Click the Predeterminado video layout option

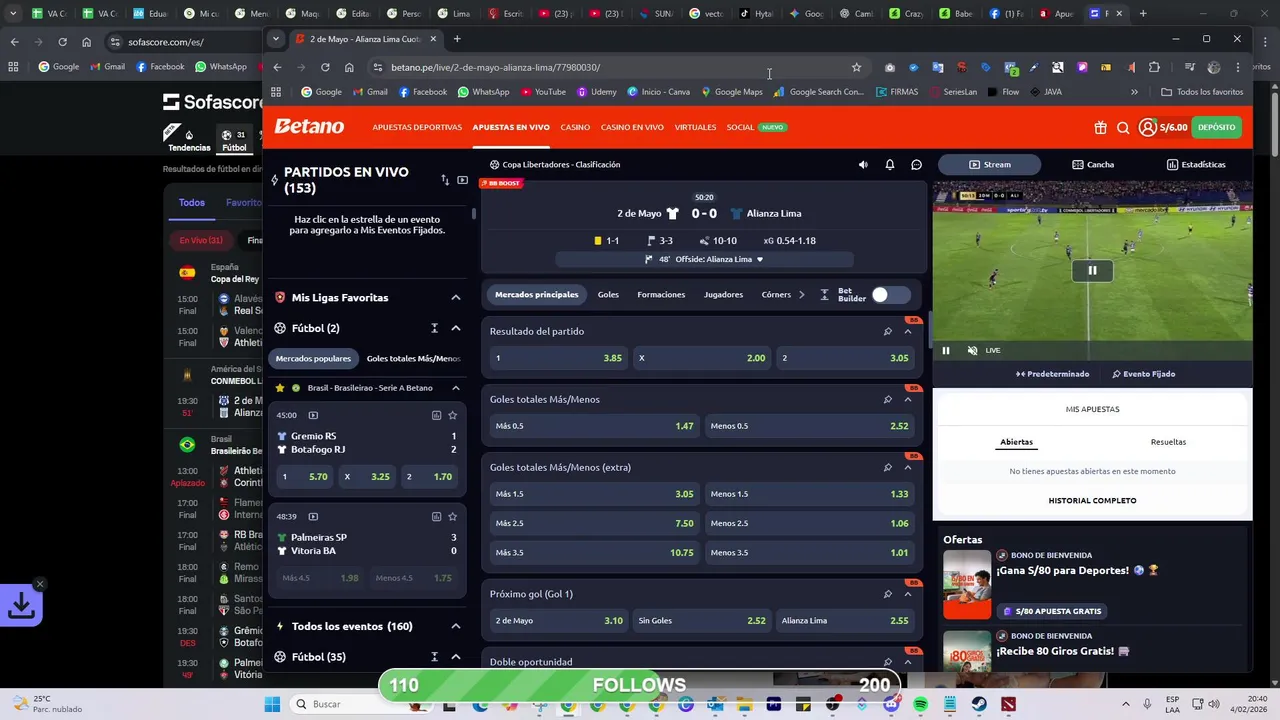(x=1053, y=374)
